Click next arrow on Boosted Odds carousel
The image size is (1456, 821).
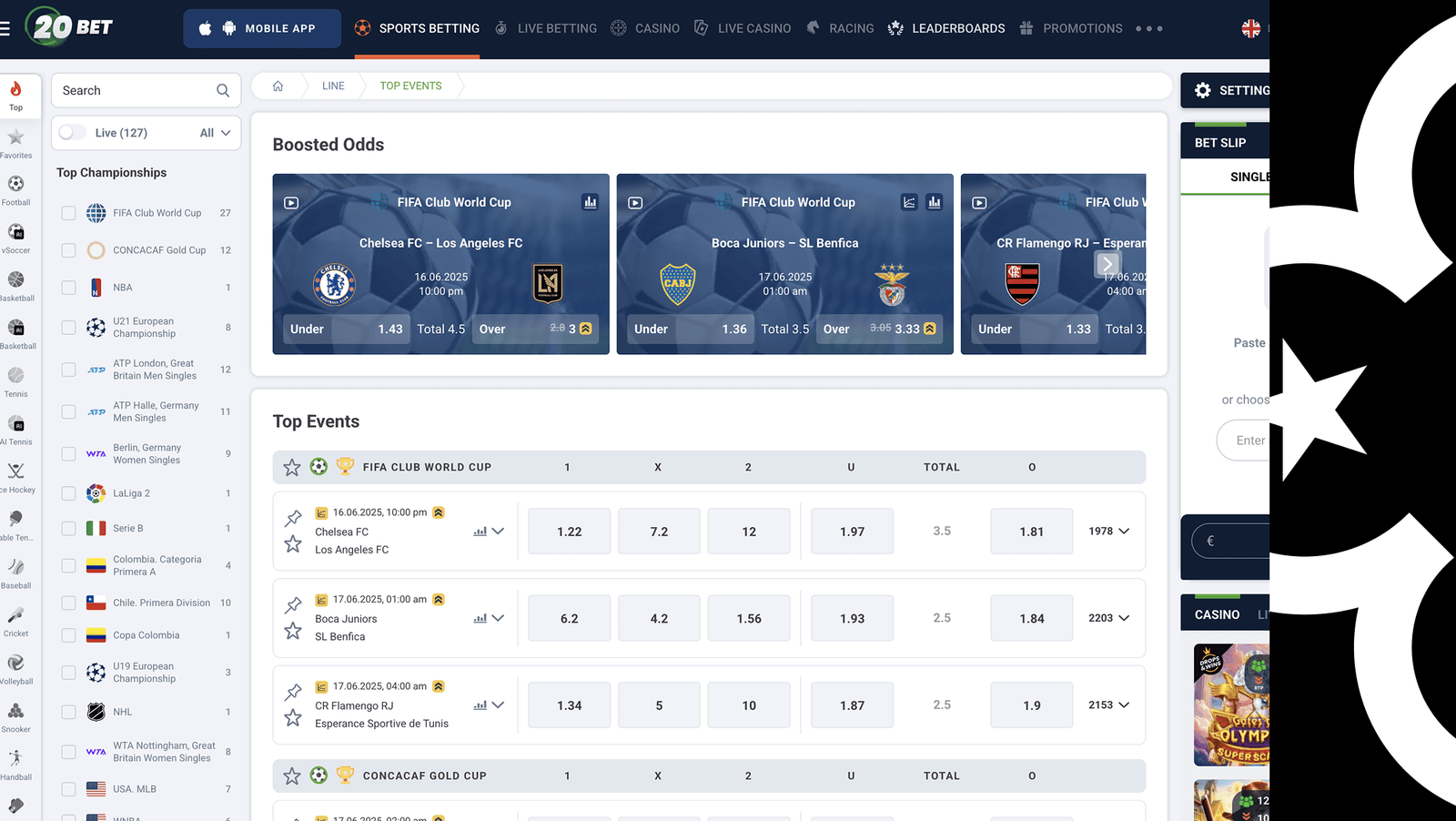(x=1107, y=265)
